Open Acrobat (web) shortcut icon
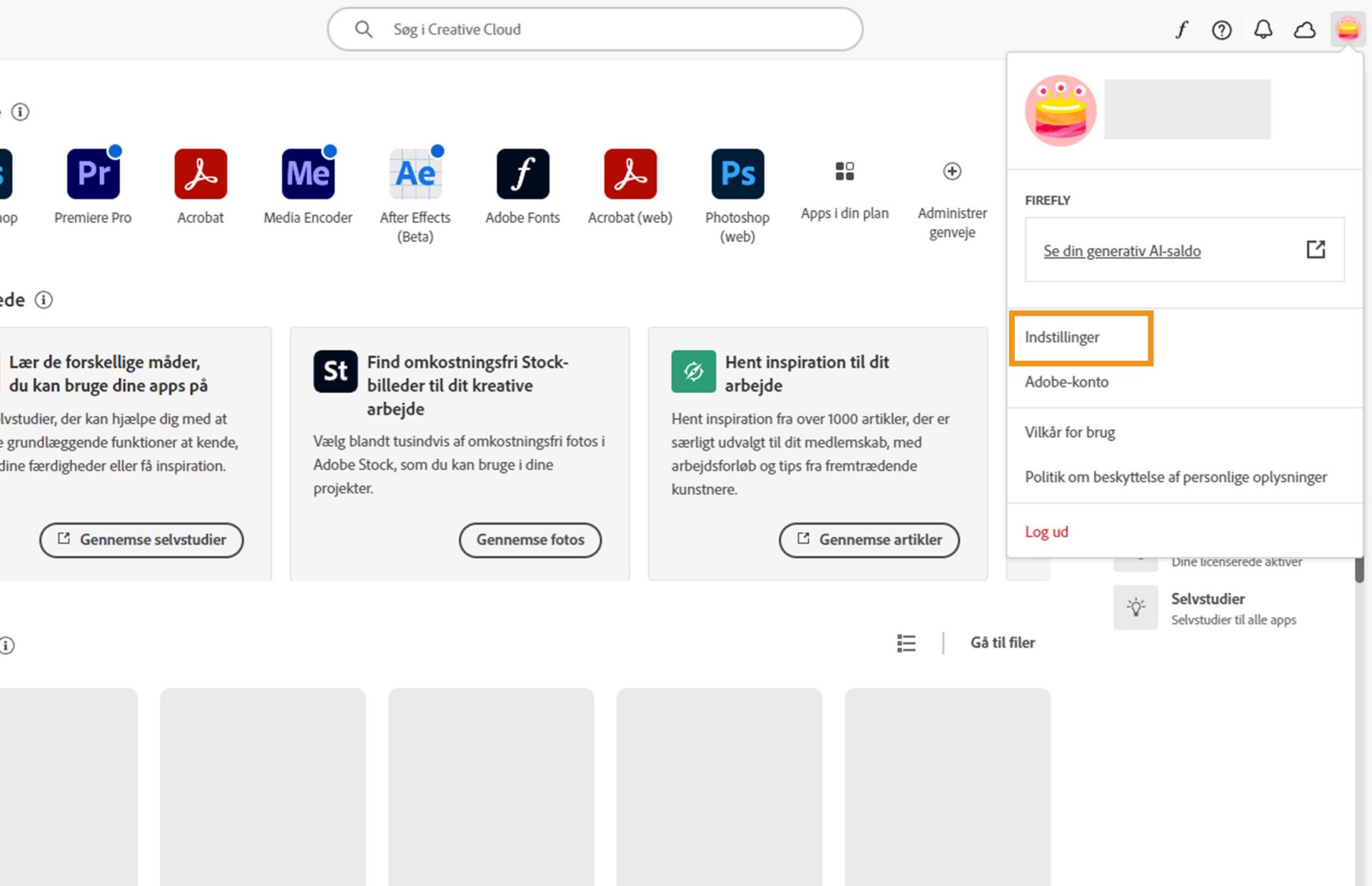The image size is (1372, 886). click(x=630, y=174)
